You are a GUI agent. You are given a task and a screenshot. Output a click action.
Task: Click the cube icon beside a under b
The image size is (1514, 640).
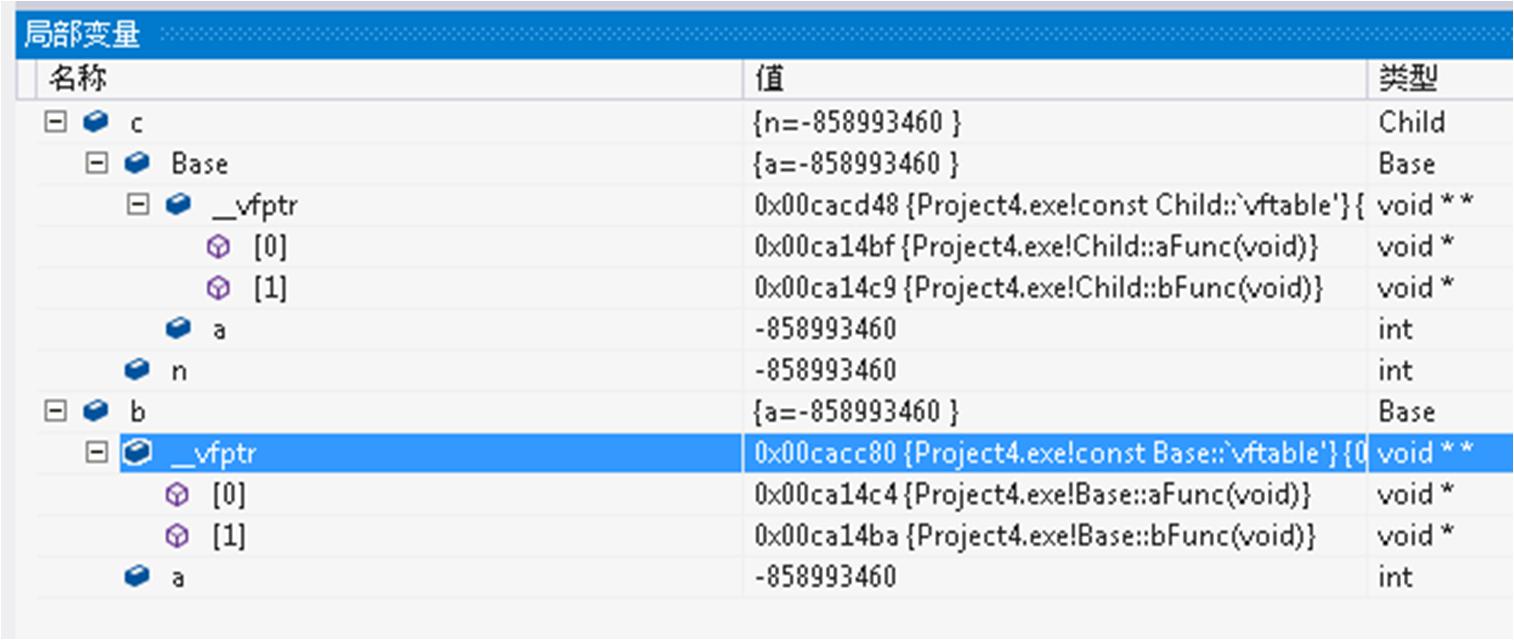(137, 577)
